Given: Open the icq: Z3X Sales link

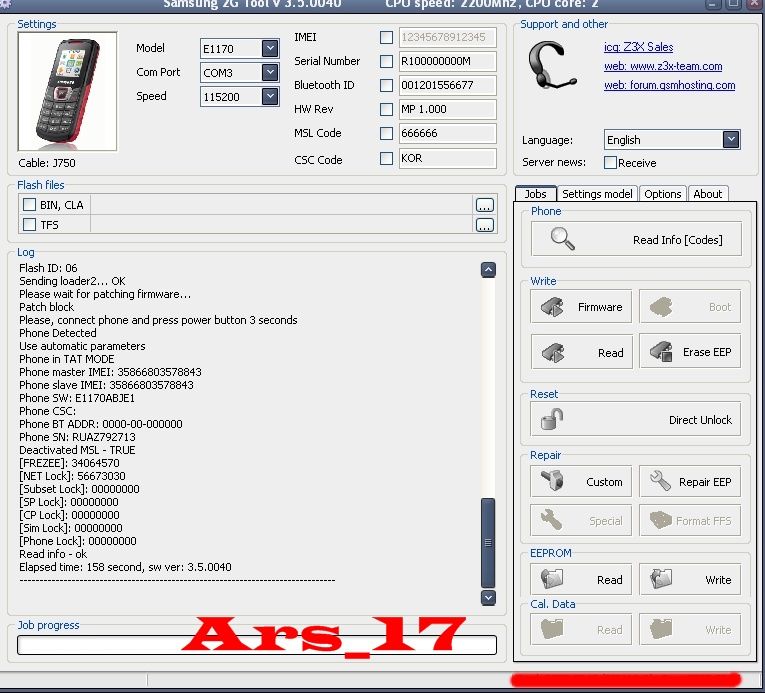Looking at the screenshot, I should pos(639,47).
